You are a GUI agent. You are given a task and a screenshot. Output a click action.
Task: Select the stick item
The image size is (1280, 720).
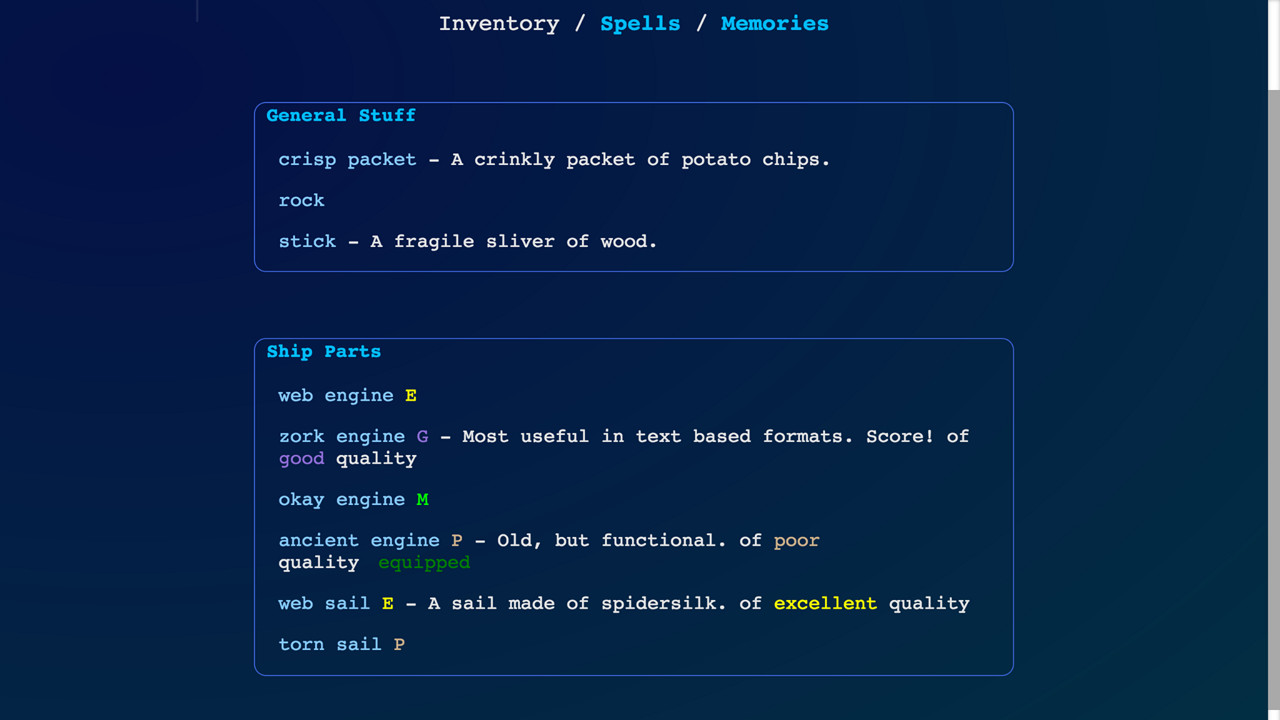[x=307, y=241]
